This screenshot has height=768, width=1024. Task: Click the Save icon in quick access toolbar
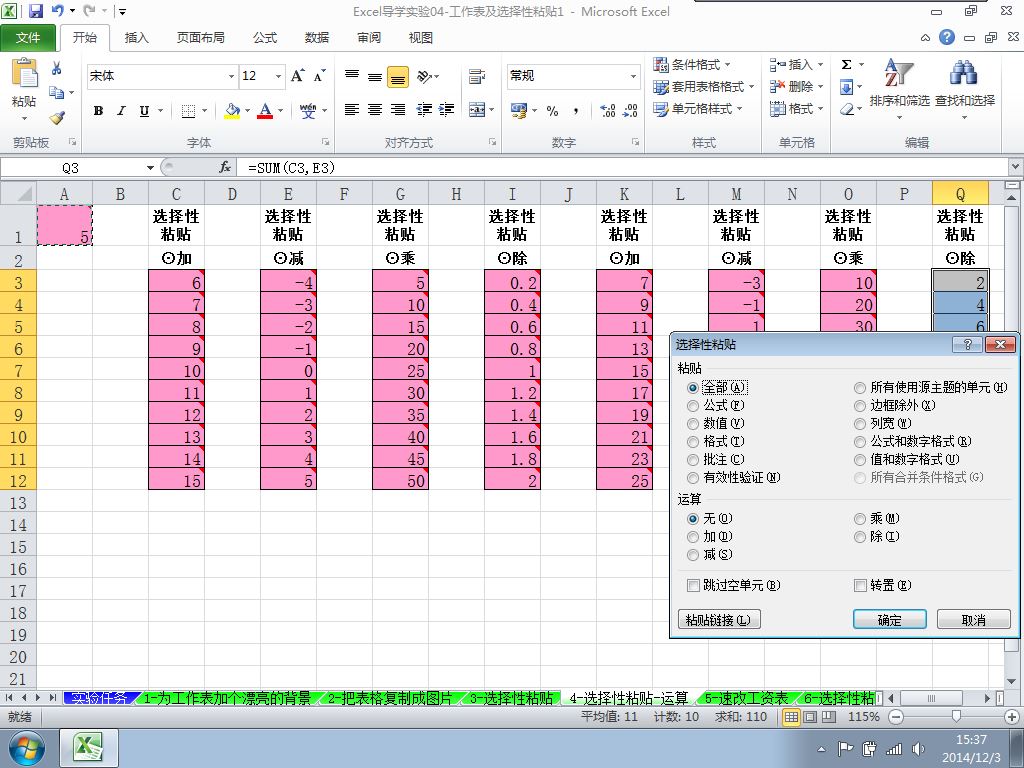coord(36,11)
